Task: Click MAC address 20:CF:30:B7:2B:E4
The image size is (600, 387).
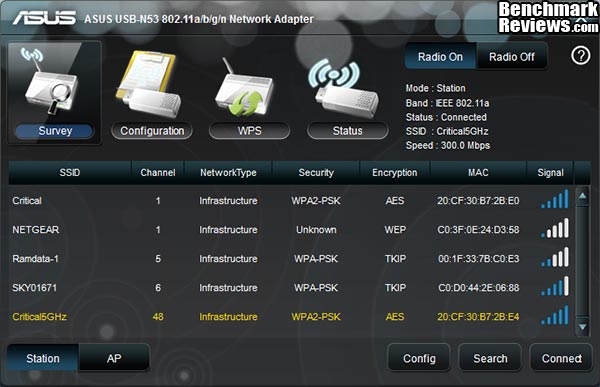Action: coord(478,317)
